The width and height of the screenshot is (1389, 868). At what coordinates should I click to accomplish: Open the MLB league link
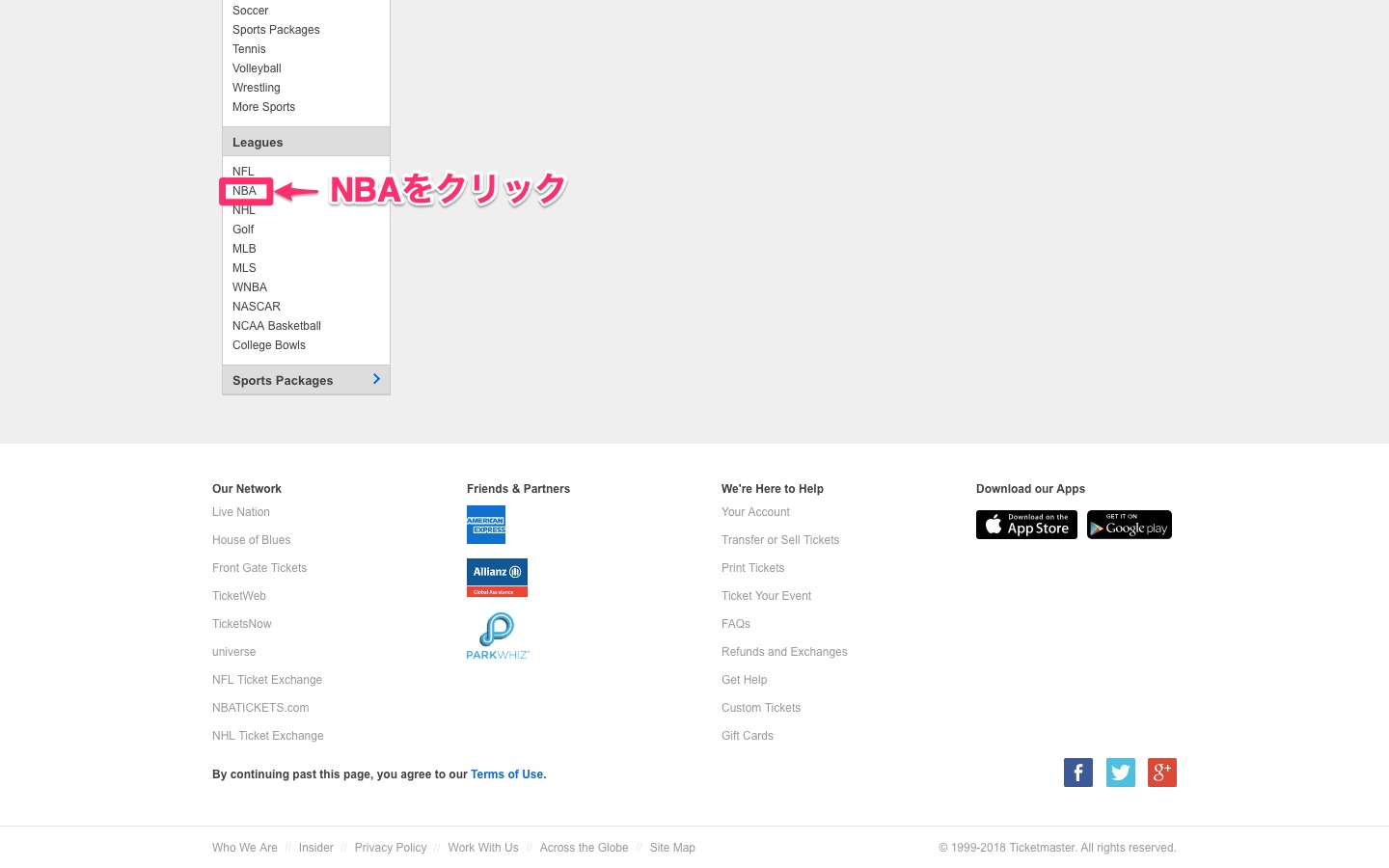[x=244, y=249]
